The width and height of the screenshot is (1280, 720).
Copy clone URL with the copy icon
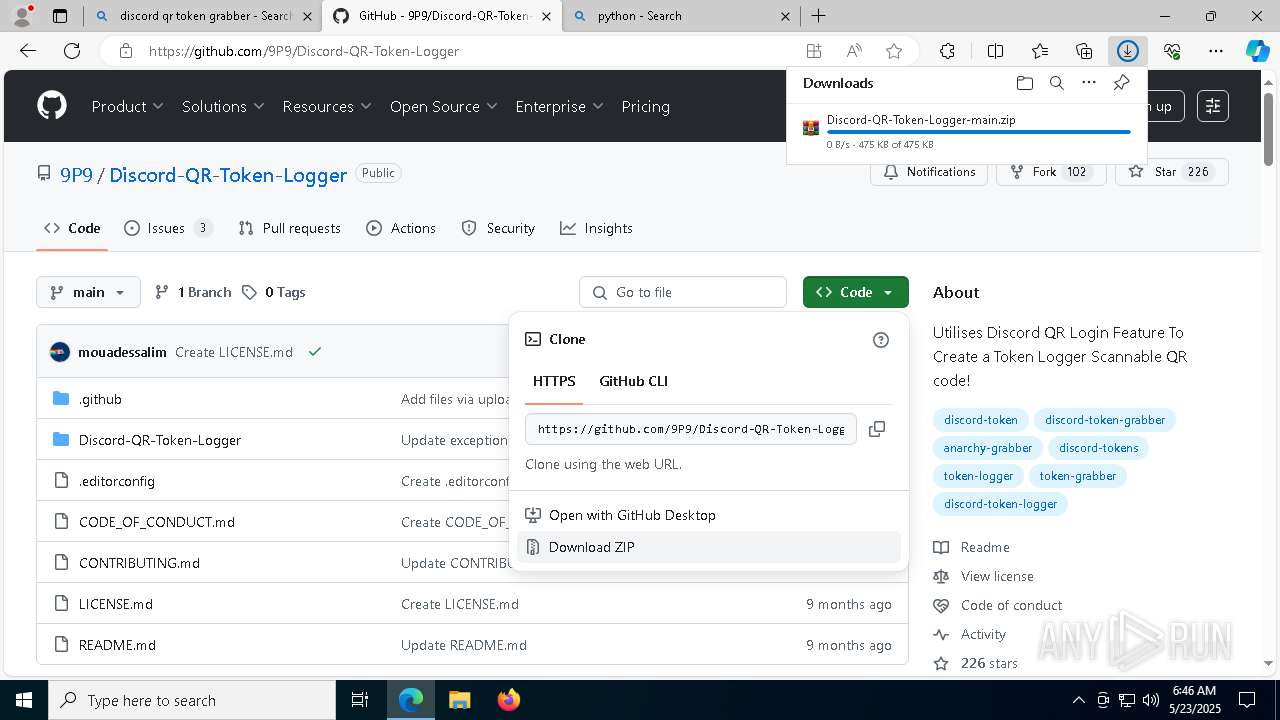877,429
